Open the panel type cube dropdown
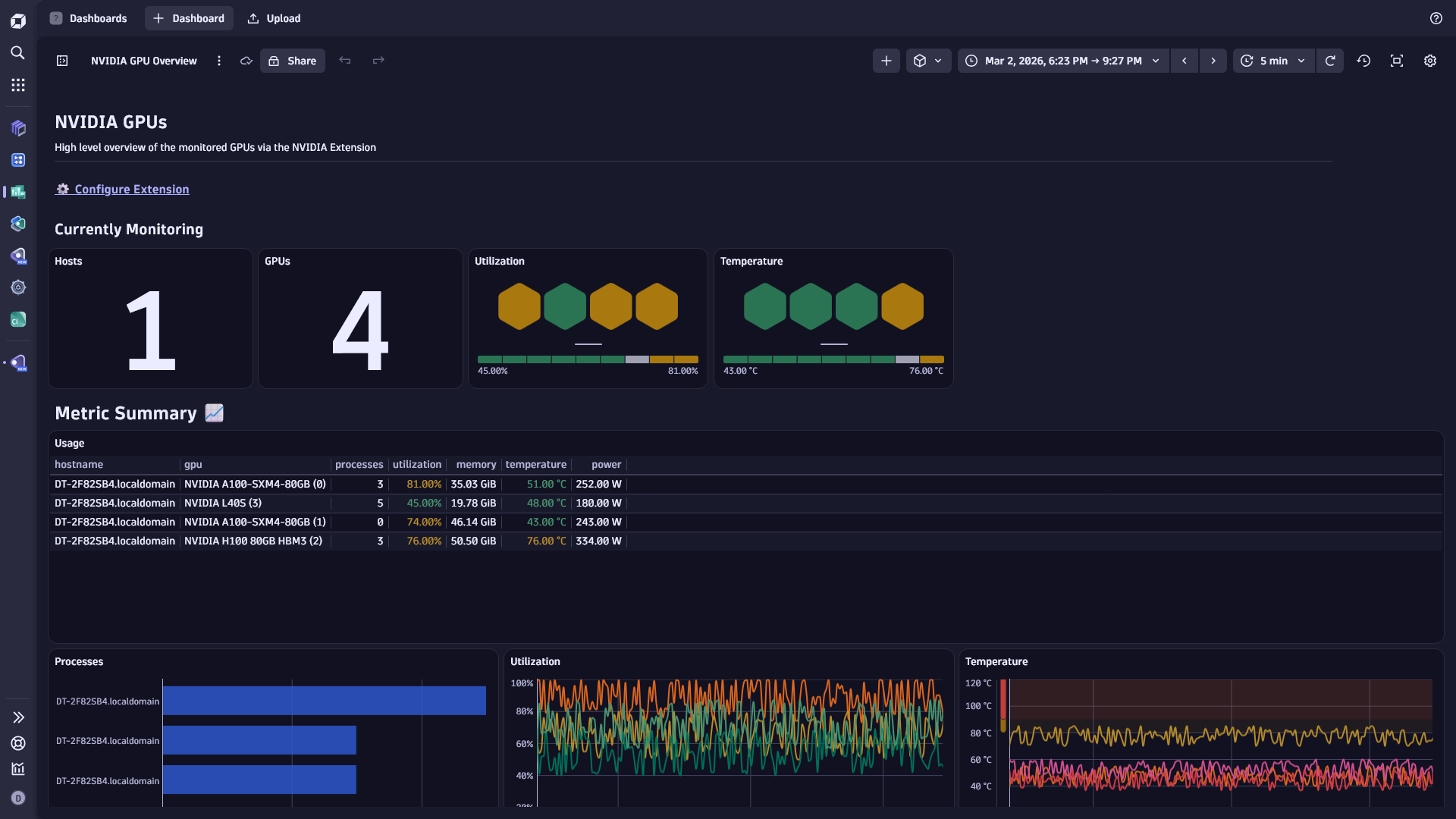 [x=928, y=61]
